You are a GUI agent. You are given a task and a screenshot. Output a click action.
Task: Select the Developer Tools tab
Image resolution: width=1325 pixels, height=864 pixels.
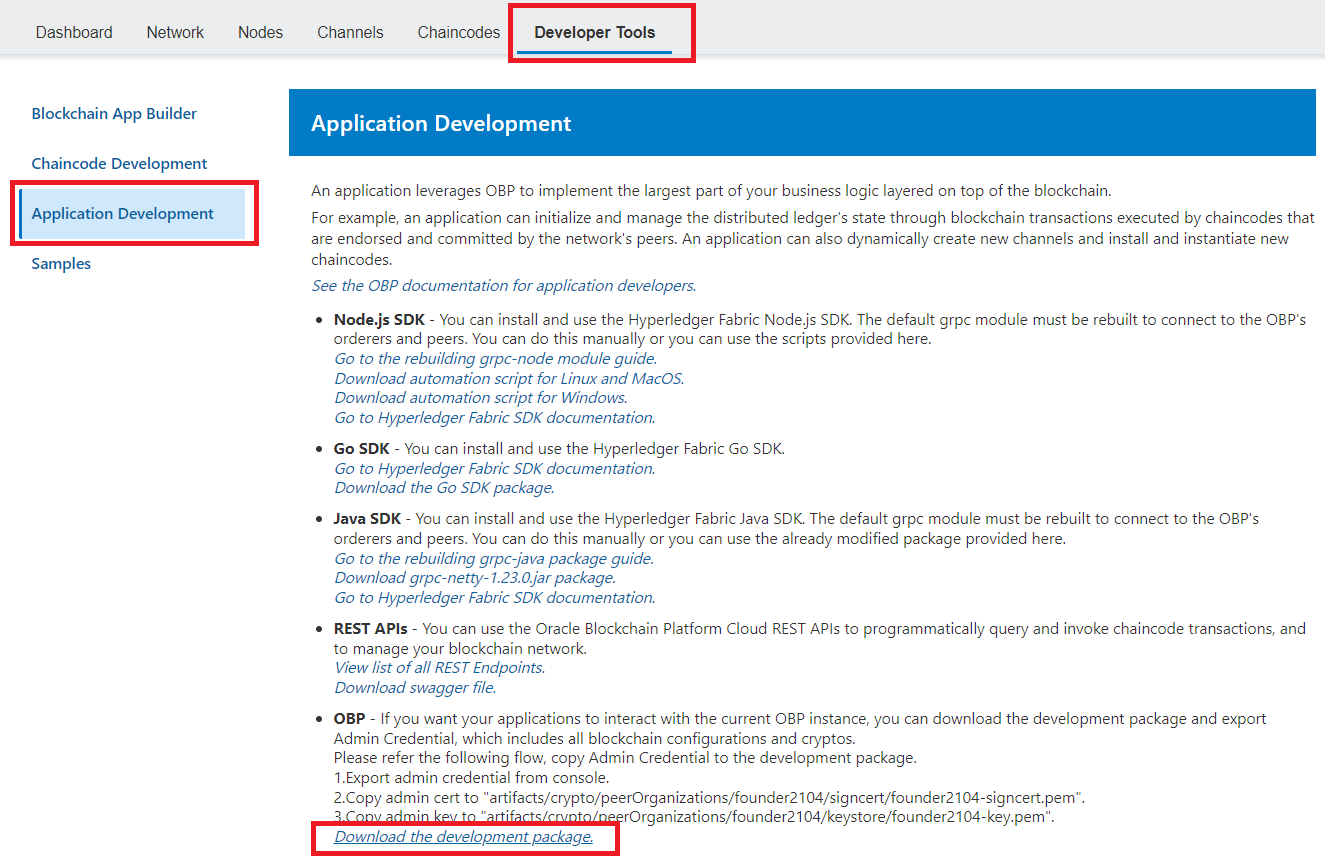pos(595,32)
